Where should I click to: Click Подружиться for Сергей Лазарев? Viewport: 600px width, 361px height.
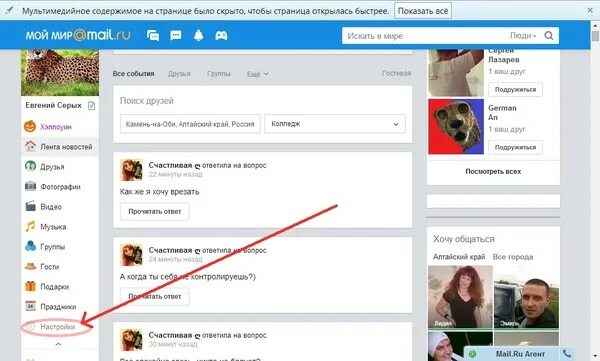[515, 89]
